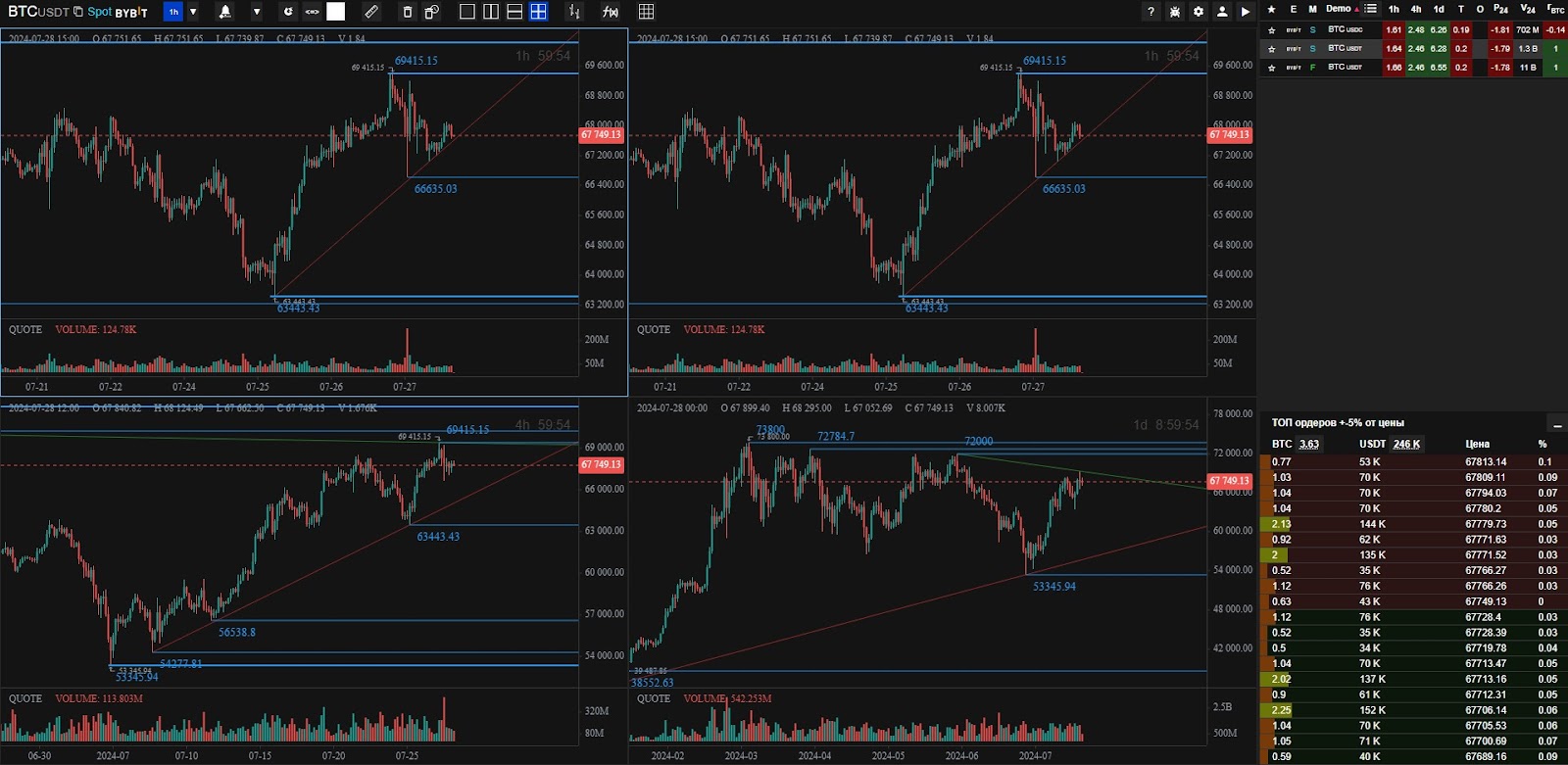Click order row with price 67771.52

pos(1414,555)
